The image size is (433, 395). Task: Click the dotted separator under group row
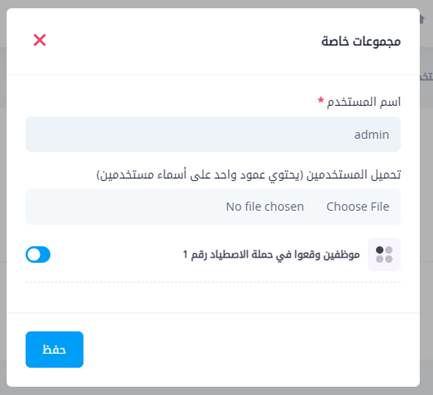pyautogui.click(x=213, y=282)
